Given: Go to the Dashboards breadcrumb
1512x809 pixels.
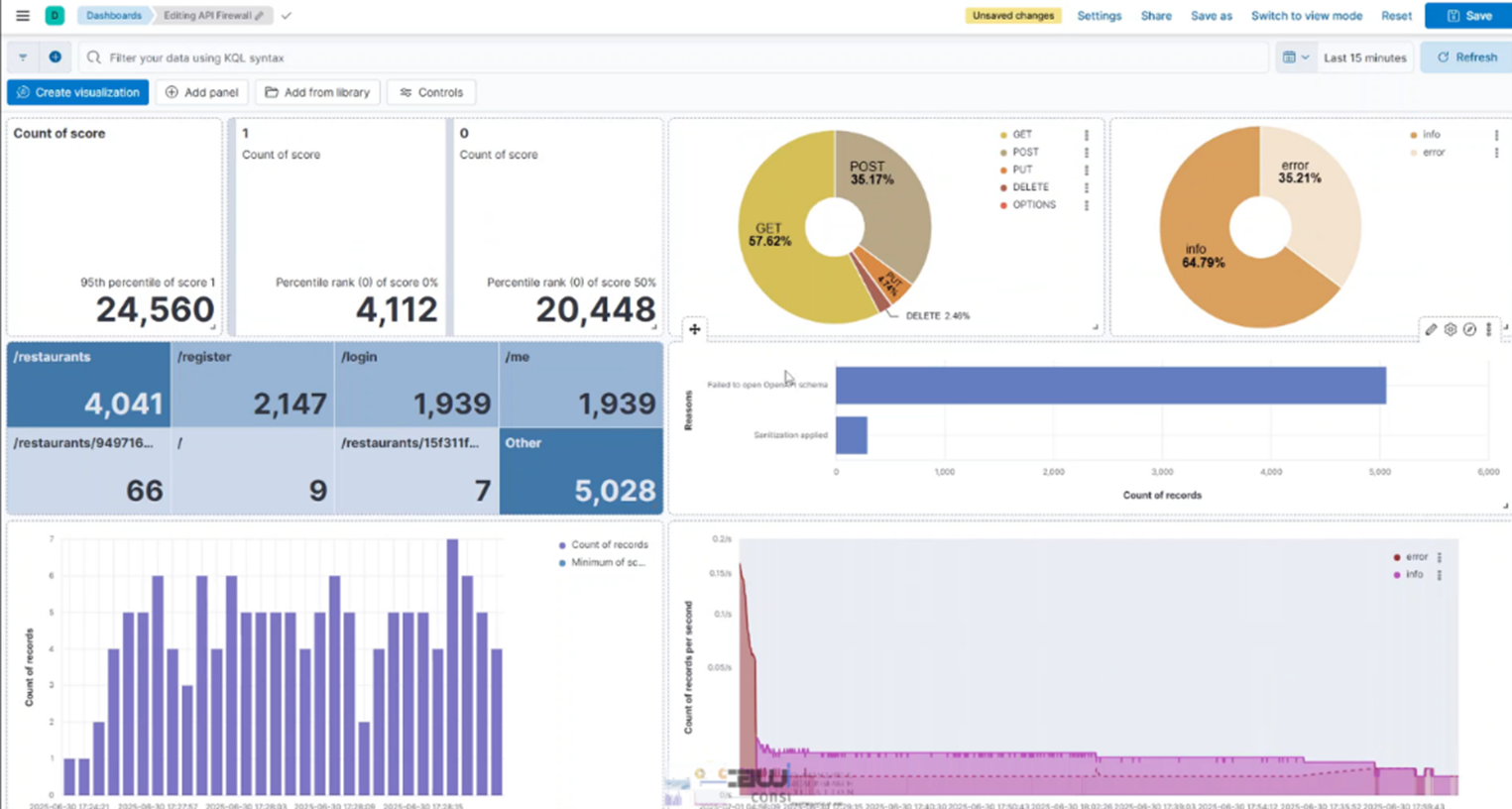Looking at the screenshot, I should (113, 16).
